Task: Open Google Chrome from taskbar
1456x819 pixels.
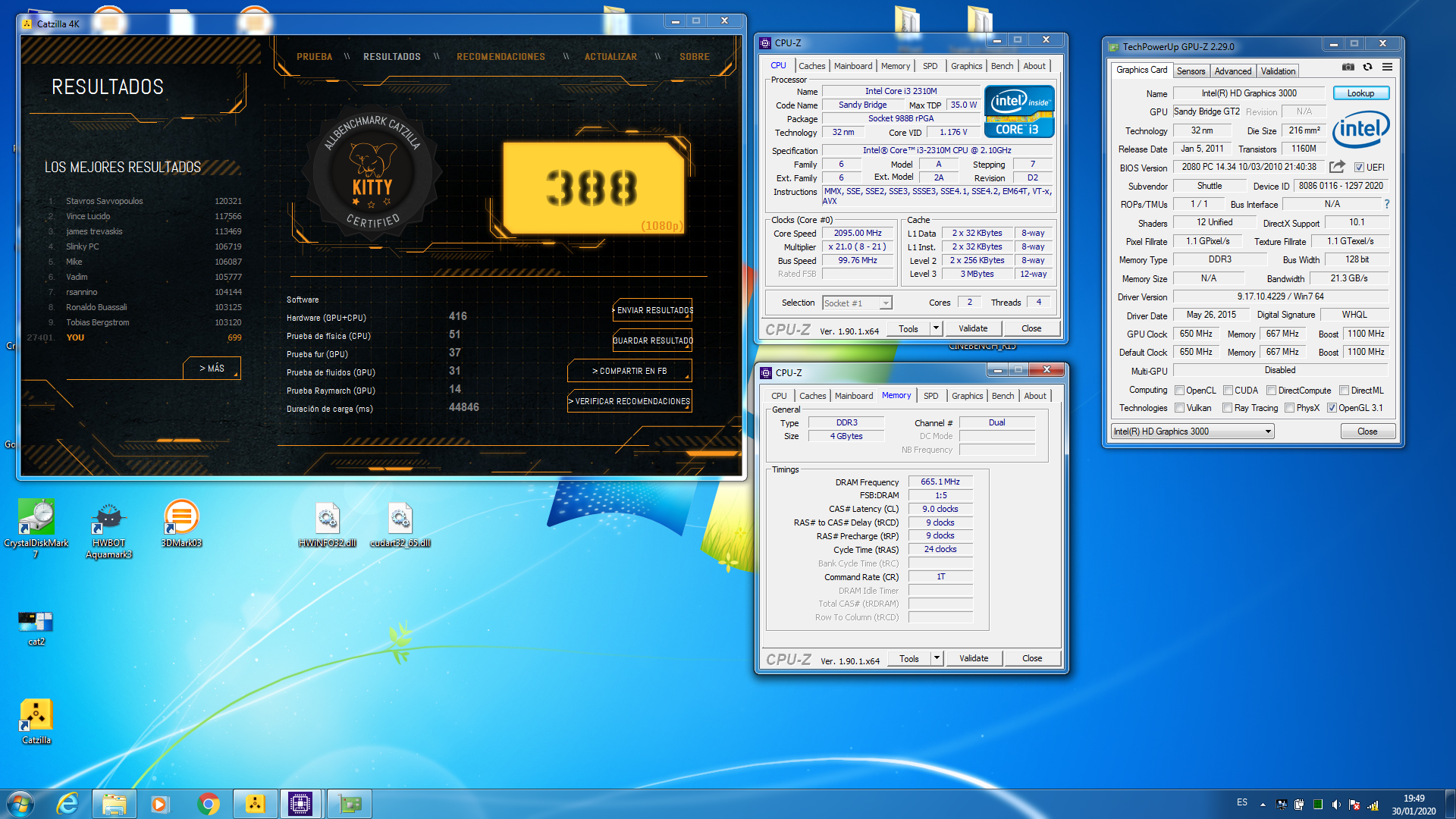Action: point(209,804)
